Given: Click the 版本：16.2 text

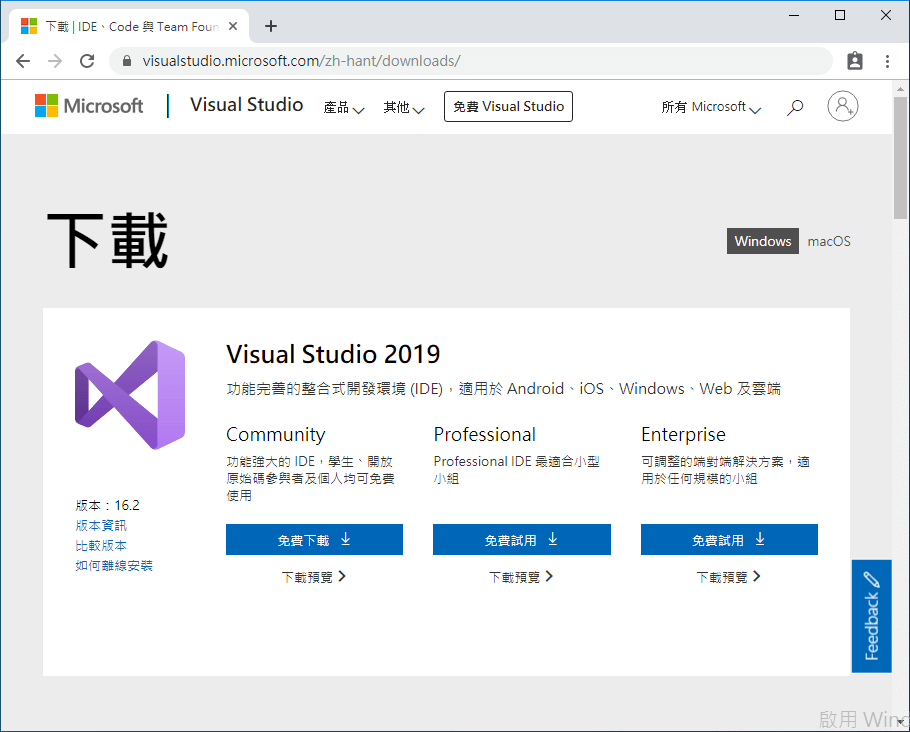Looking at the screenshot, I should coord(107,505).
